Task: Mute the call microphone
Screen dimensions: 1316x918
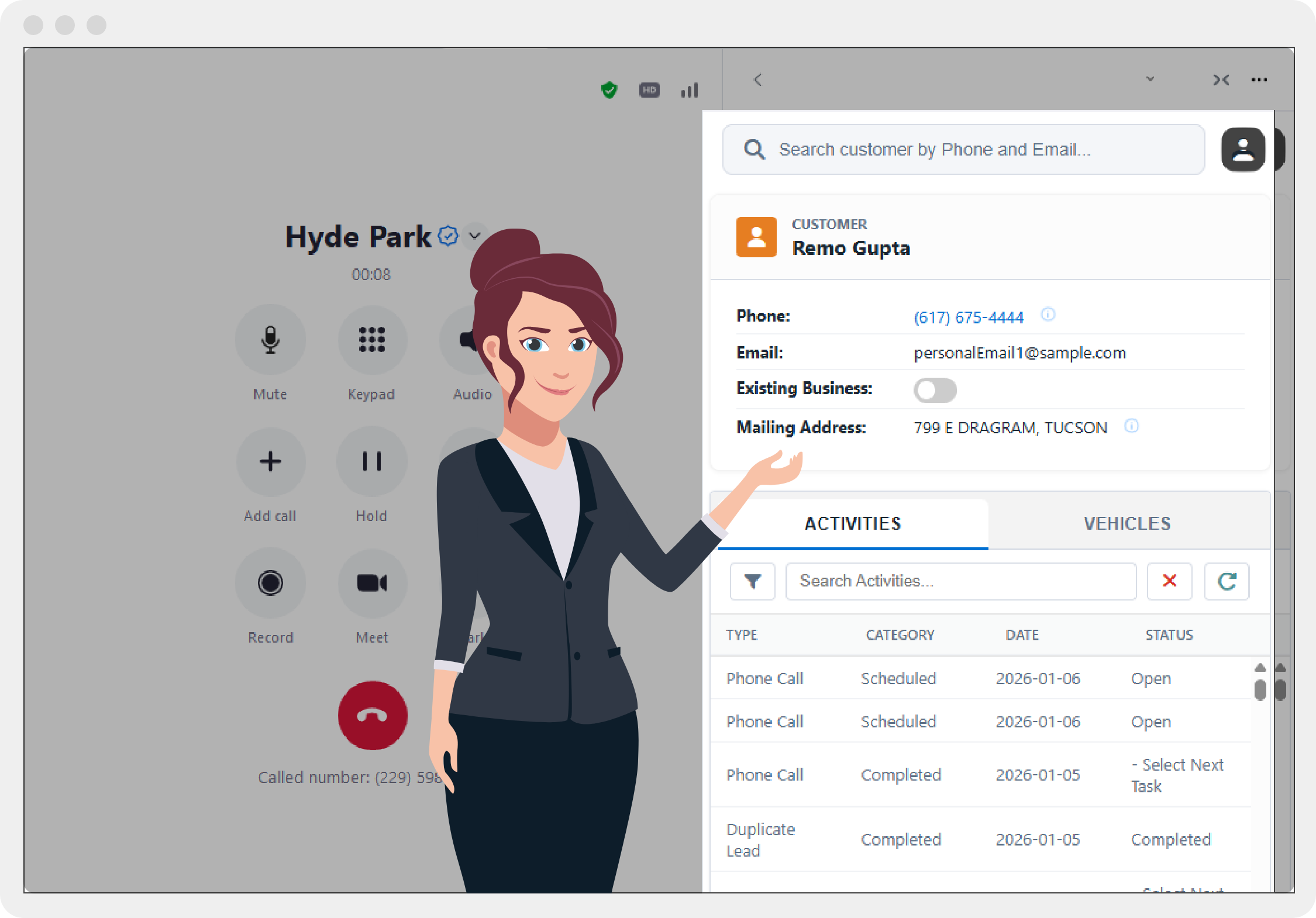Action: [270, 340]
